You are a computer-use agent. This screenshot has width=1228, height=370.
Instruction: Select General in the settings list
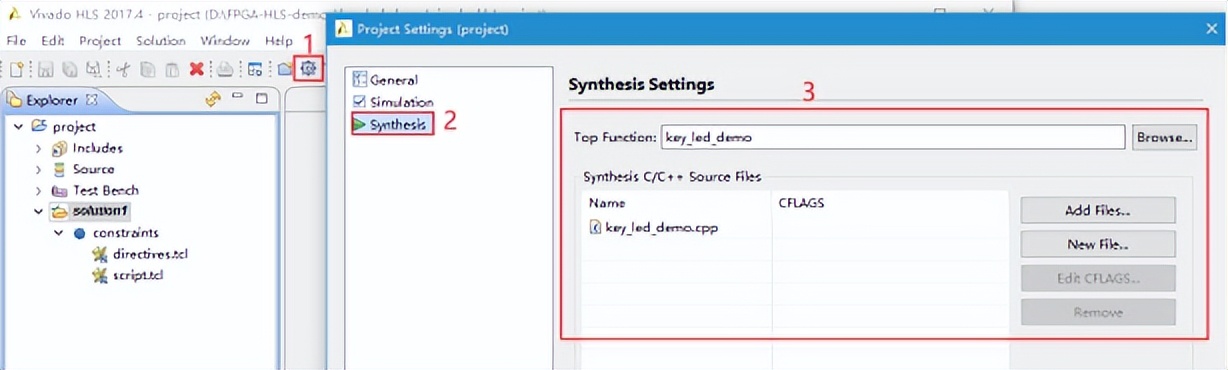point(394,80)
